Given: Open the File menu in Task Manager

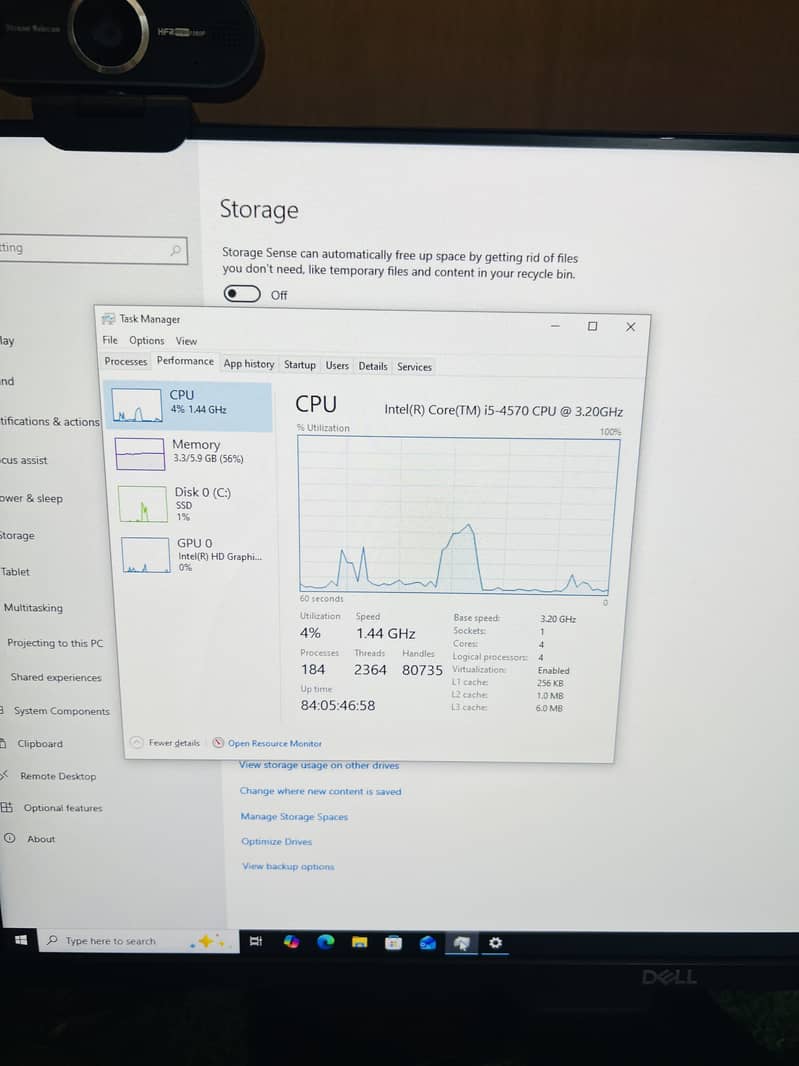Looking at the screenshot, I should [x=109, y=340].
